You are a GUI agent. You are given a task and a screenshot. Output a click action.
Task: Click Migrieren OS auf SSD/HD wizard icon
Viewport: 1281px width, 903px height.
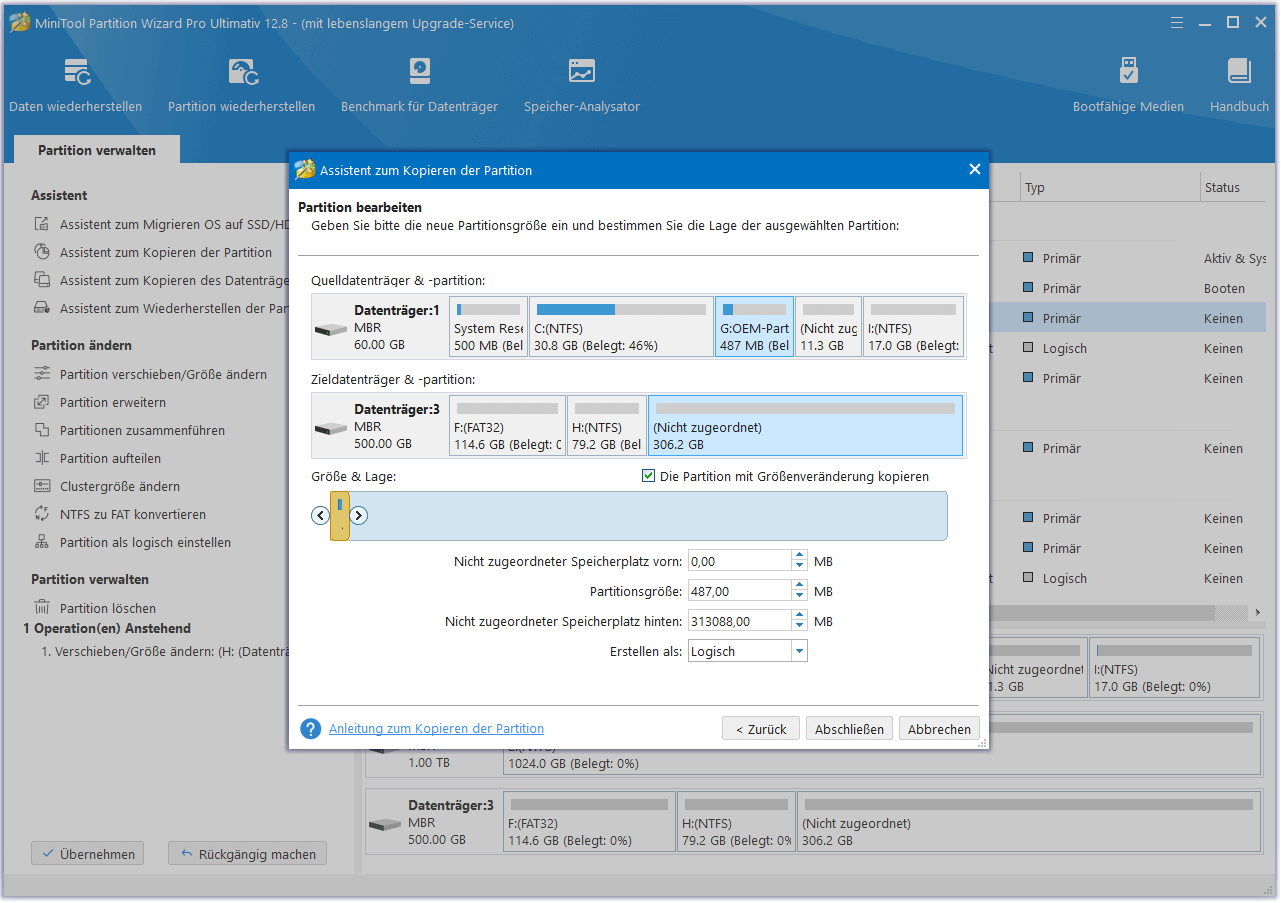(42, 225)
